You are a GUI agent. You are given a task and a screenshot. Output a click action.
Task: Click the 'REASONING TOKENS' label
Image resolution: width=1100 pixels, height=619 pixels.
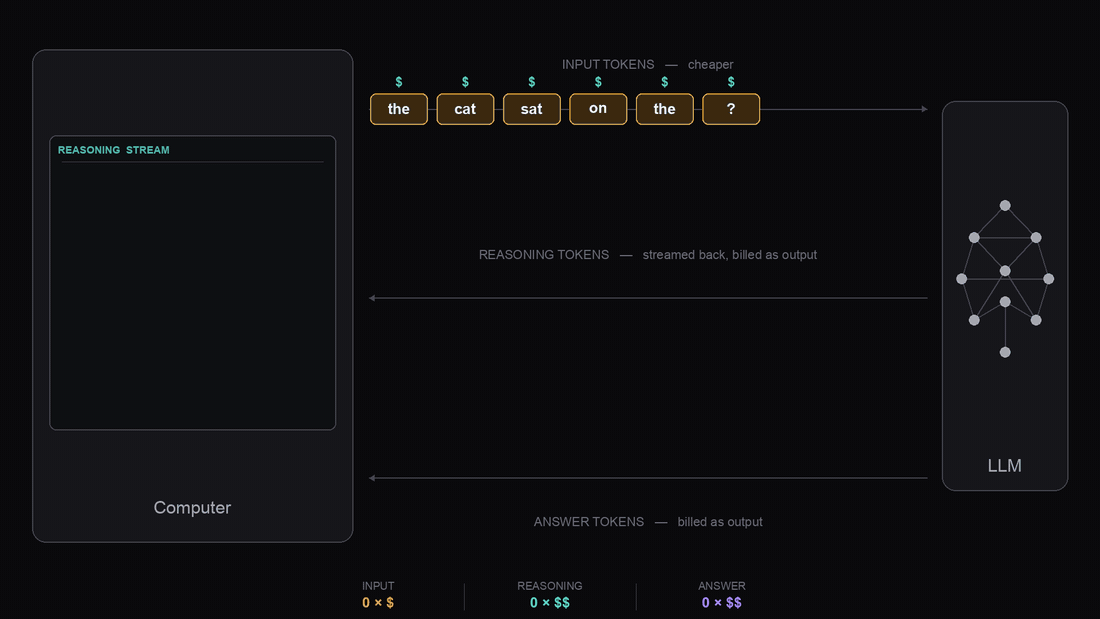point(544,255)
